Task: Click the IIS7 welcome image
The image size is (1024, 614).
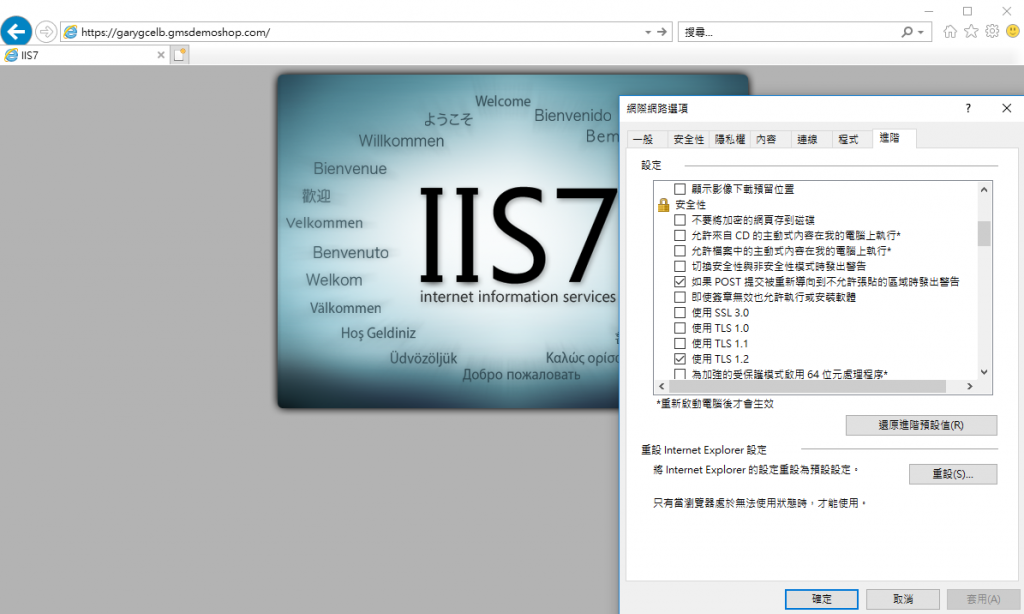Action: pos(448,241)
